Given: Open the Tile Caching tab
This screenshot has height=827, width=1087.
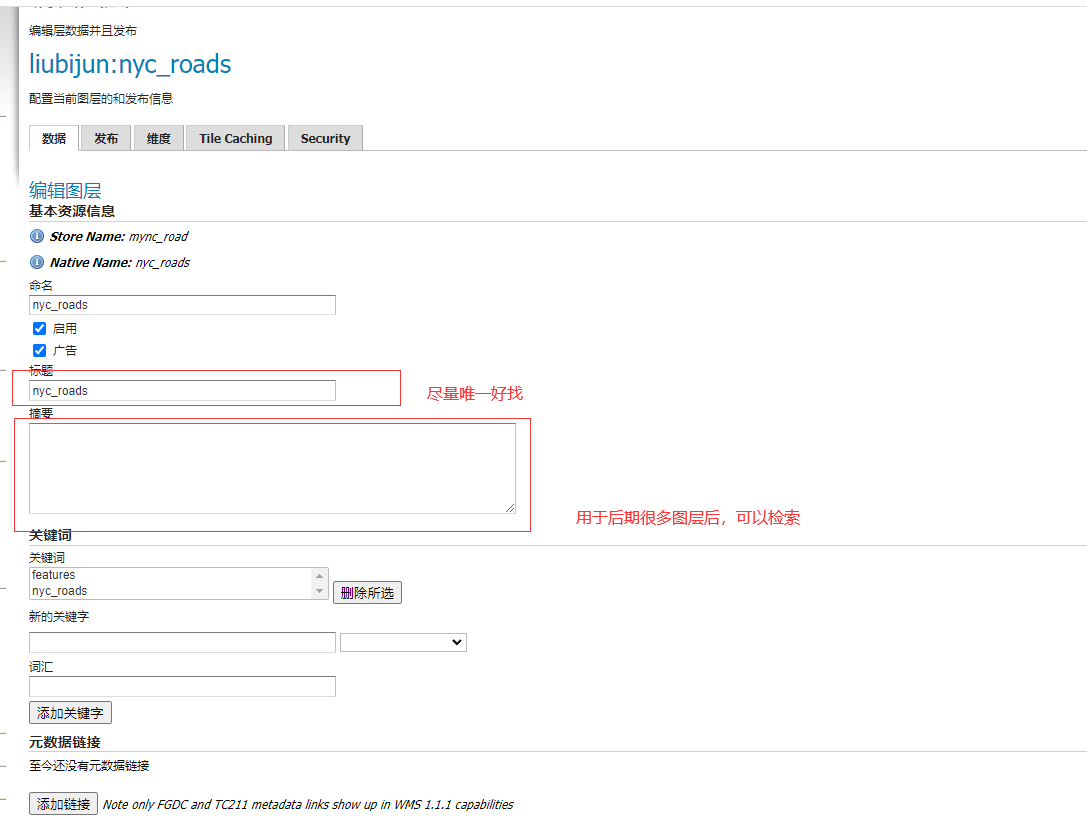Looking at the screenshot, I should click(236, 139).
